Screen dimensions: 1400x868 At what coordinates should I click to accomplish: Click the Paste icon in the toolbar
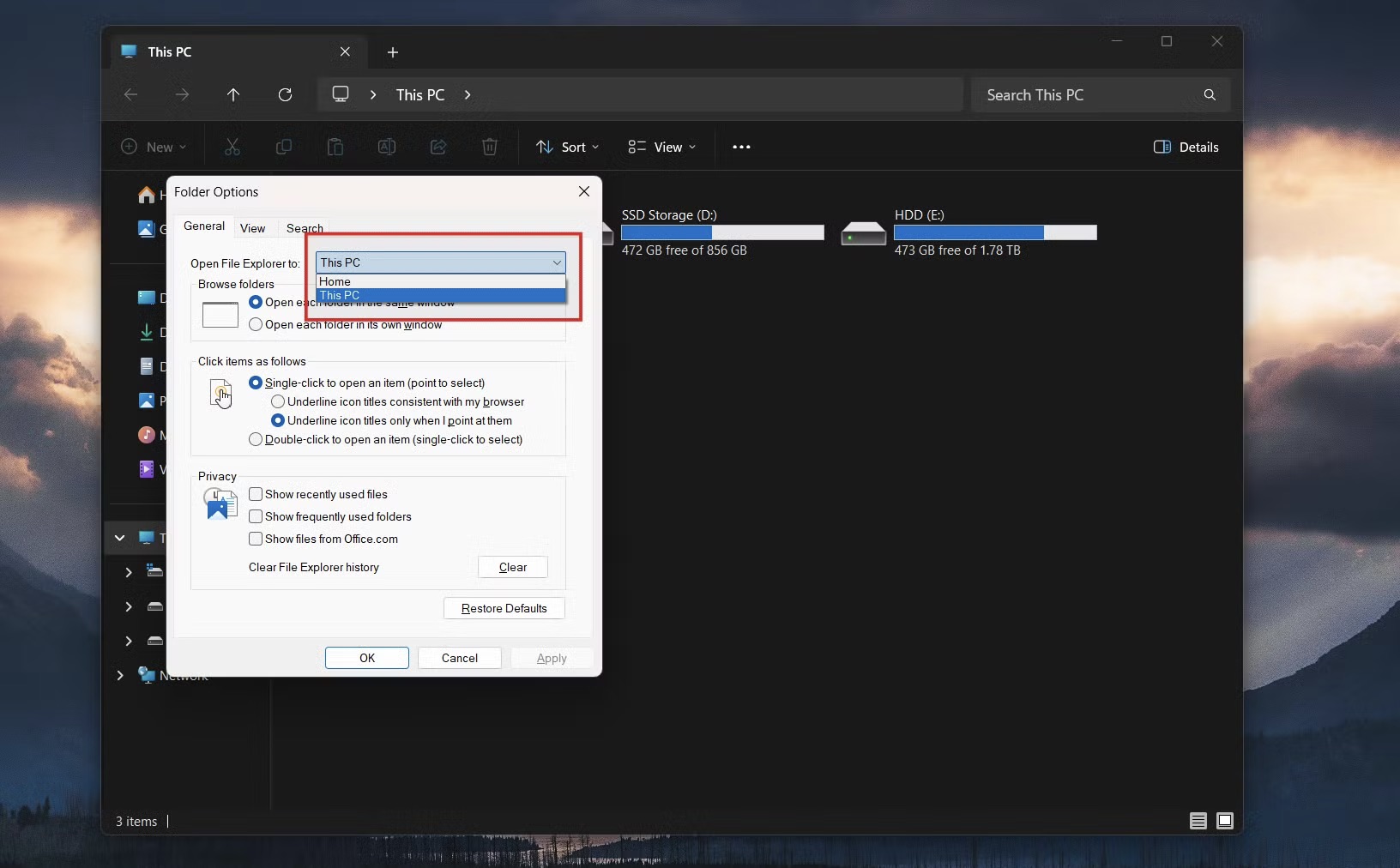[335, 147]
